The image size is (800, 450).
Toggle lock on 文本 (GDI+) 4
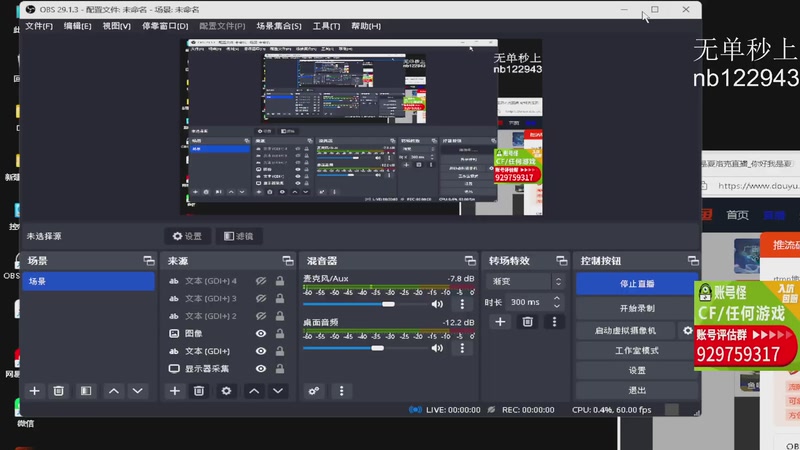pyautogui.click(x=280, y=281)
